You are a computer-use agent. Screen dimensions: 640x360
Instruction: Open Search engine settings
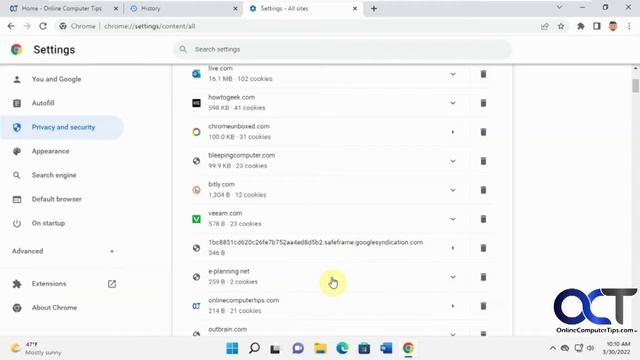point(54,175)
